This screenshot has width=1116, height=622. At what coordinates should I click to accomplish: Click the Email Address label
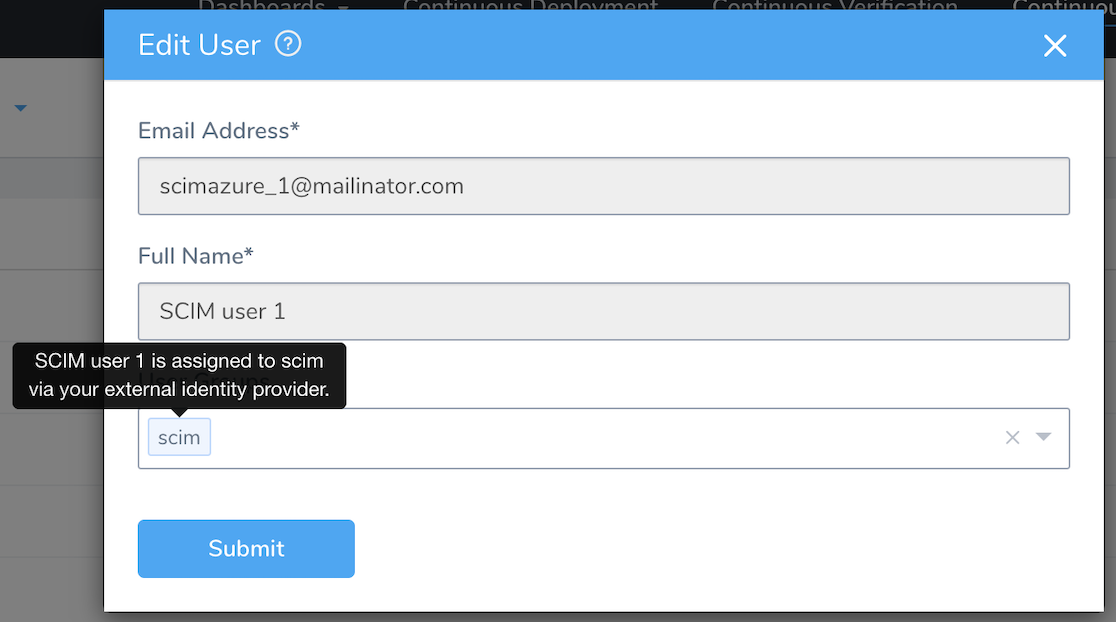219,131
